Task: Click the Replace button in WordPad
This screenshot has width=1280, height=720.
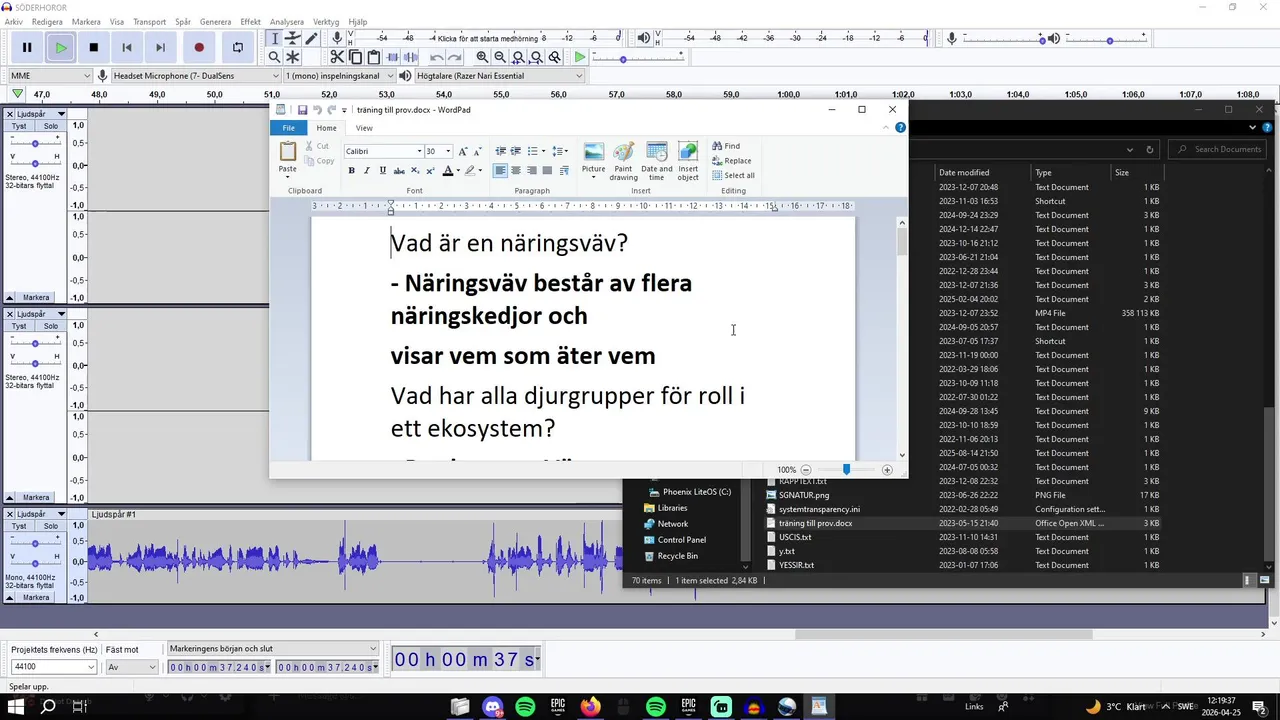Action: pos(731,160)
